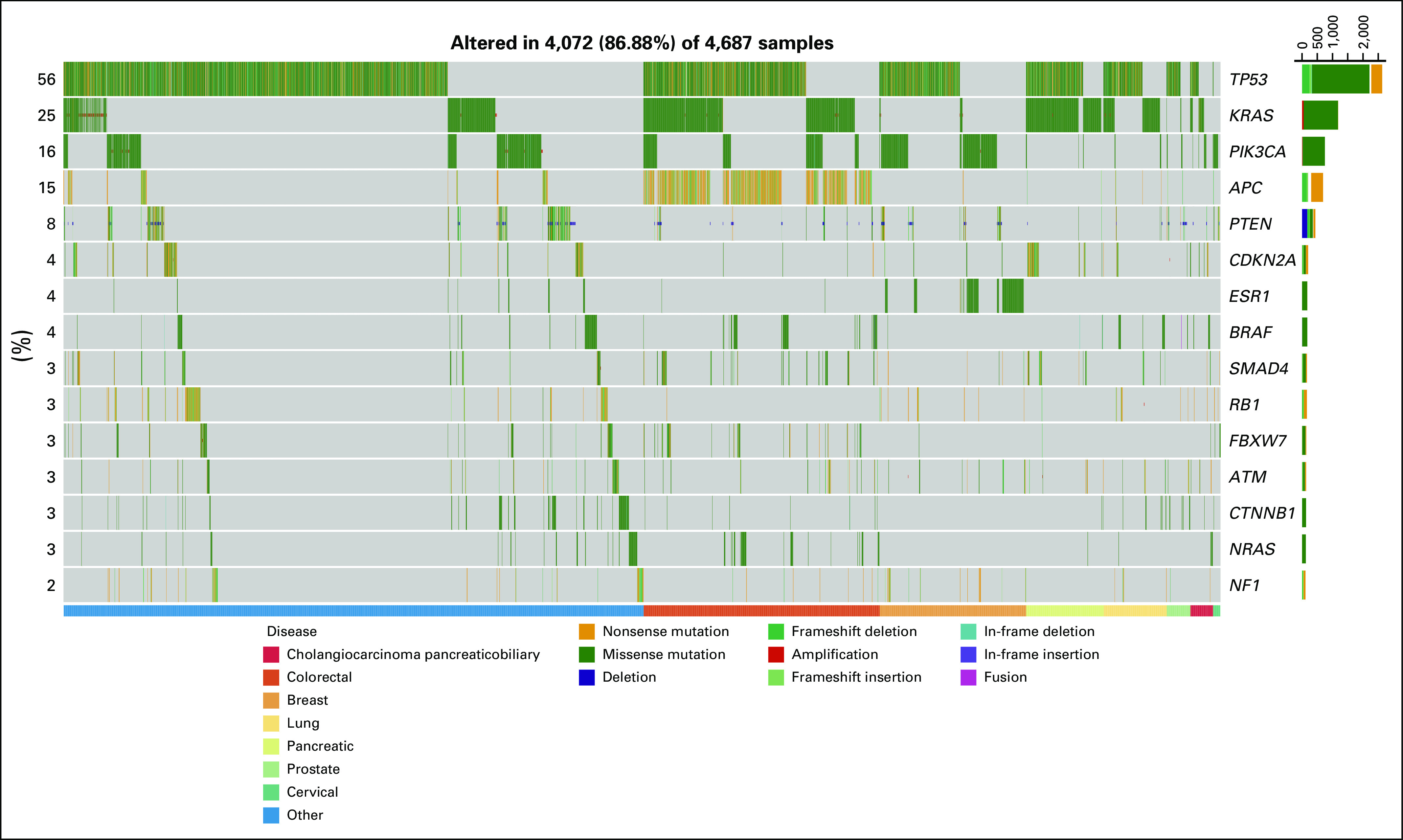Click the In-frame insertion legend swatch
The width and height of the screenshot is (1403, 840).
(968, 654)
